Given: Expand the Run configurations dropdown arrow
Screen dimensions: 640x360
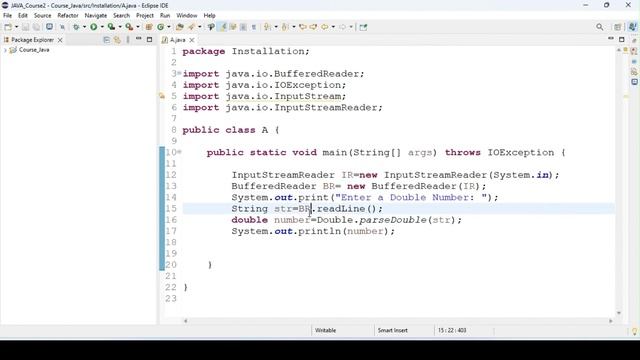Looking at the screenshot, I should pyautogui.click(x=102, y=27).
